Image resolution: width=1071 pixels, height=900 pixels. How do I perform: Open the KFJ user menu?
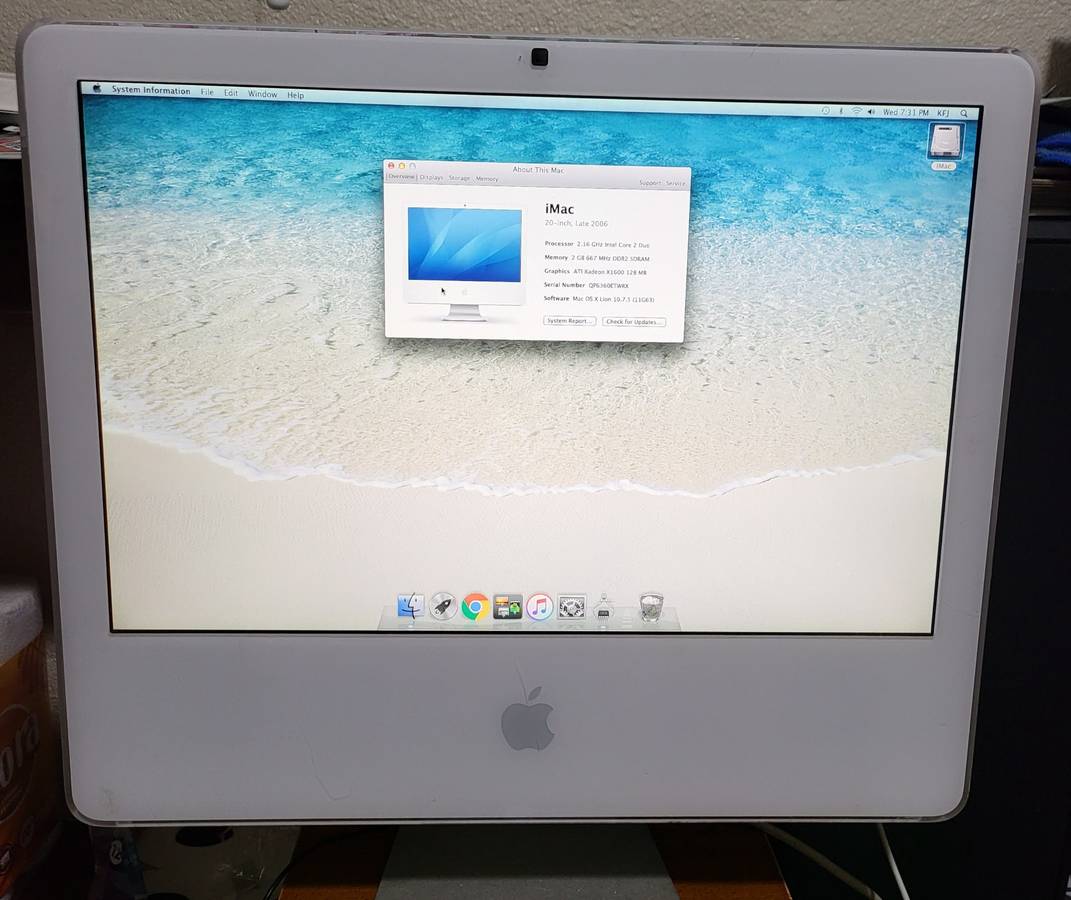[x=943, y=113]
